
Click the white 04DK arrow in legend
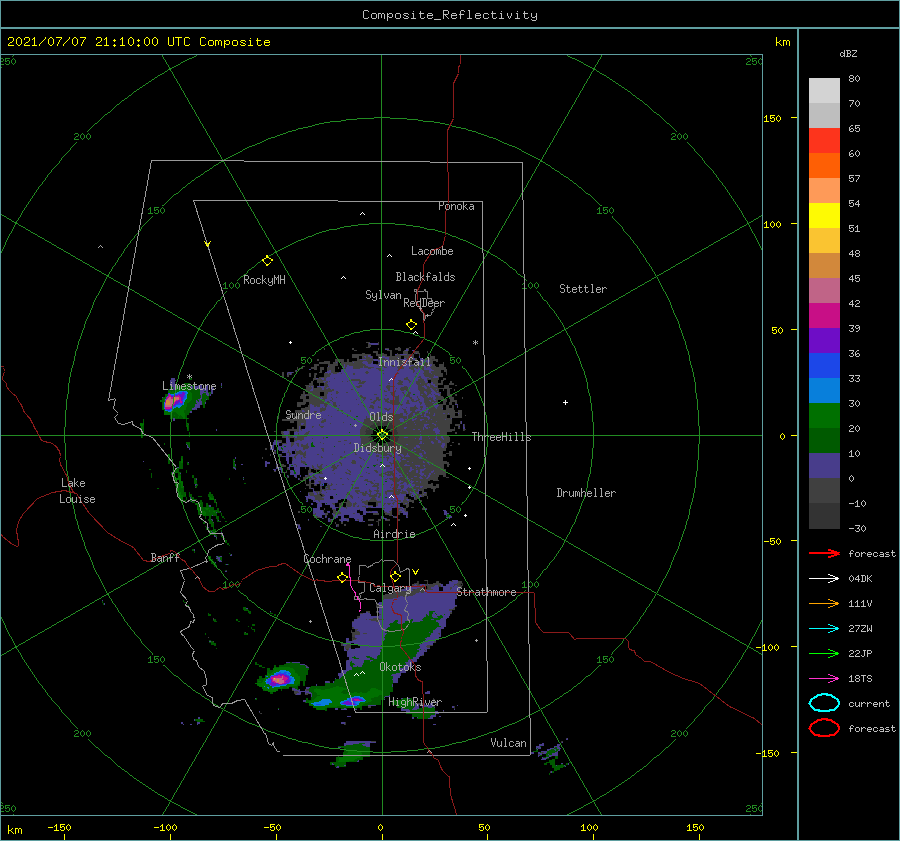pyautogui.click(x=825, y=579)
